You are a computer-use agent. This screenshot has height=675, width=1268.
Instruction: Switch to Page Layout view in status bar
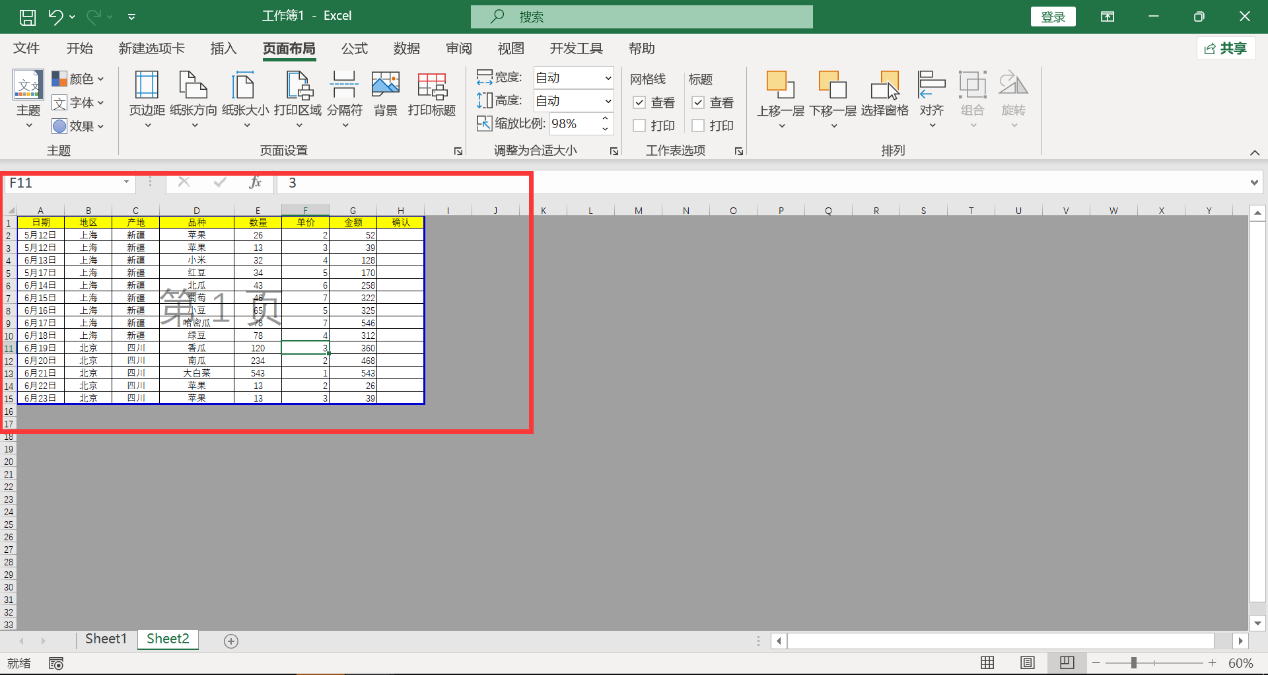[x=1027, y=663]
